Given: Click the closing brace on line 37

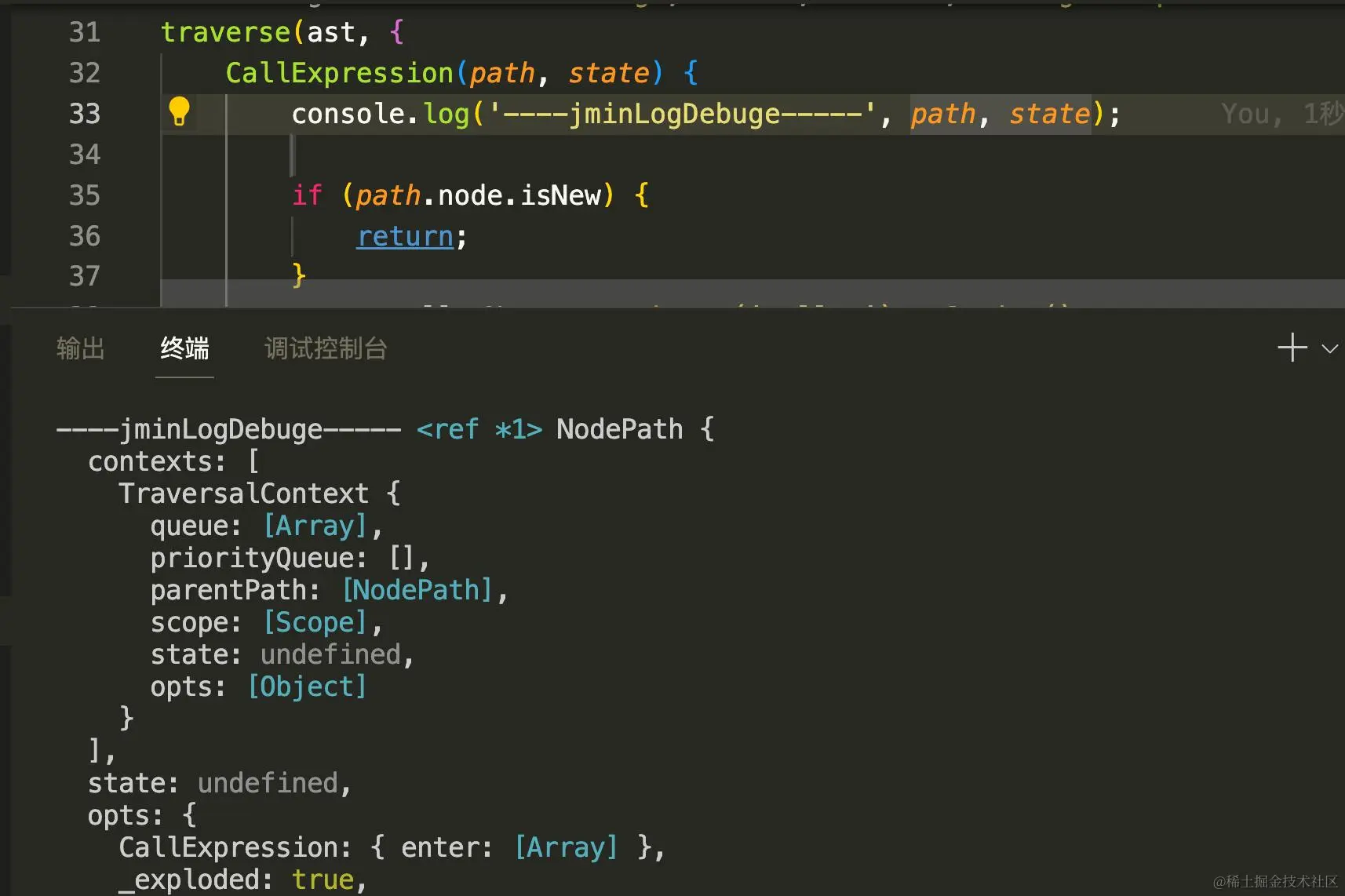Looking at the screenshot, I should pos(298,275).
